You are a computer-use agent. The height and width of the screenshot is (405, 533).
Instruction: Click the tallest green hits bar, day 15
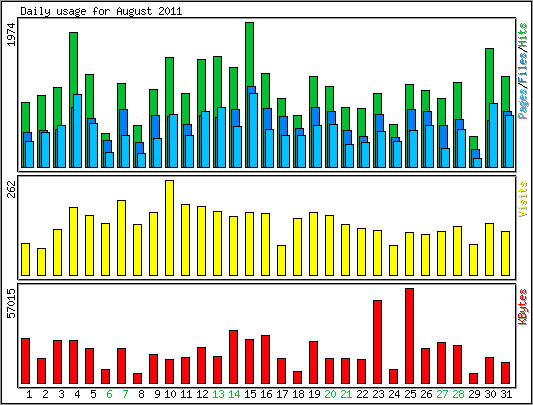point(250,54)
